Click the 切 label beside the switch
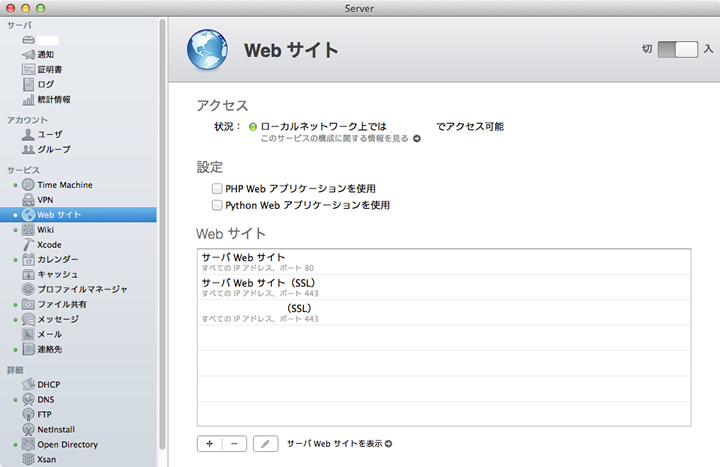720x467 pixels. pyautogui.click(x=647, y=49)
